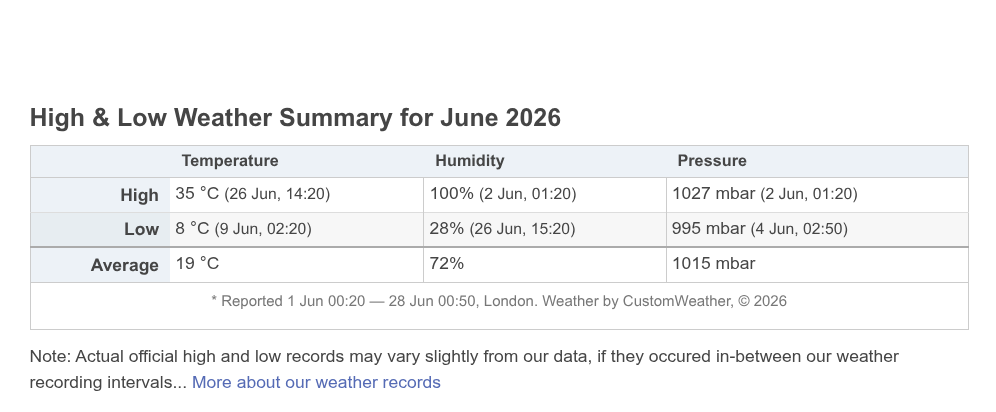The image size is (996, 412).
Task: Click the 26 Jun, 14:20 timestamp
Action: (277, 194)
